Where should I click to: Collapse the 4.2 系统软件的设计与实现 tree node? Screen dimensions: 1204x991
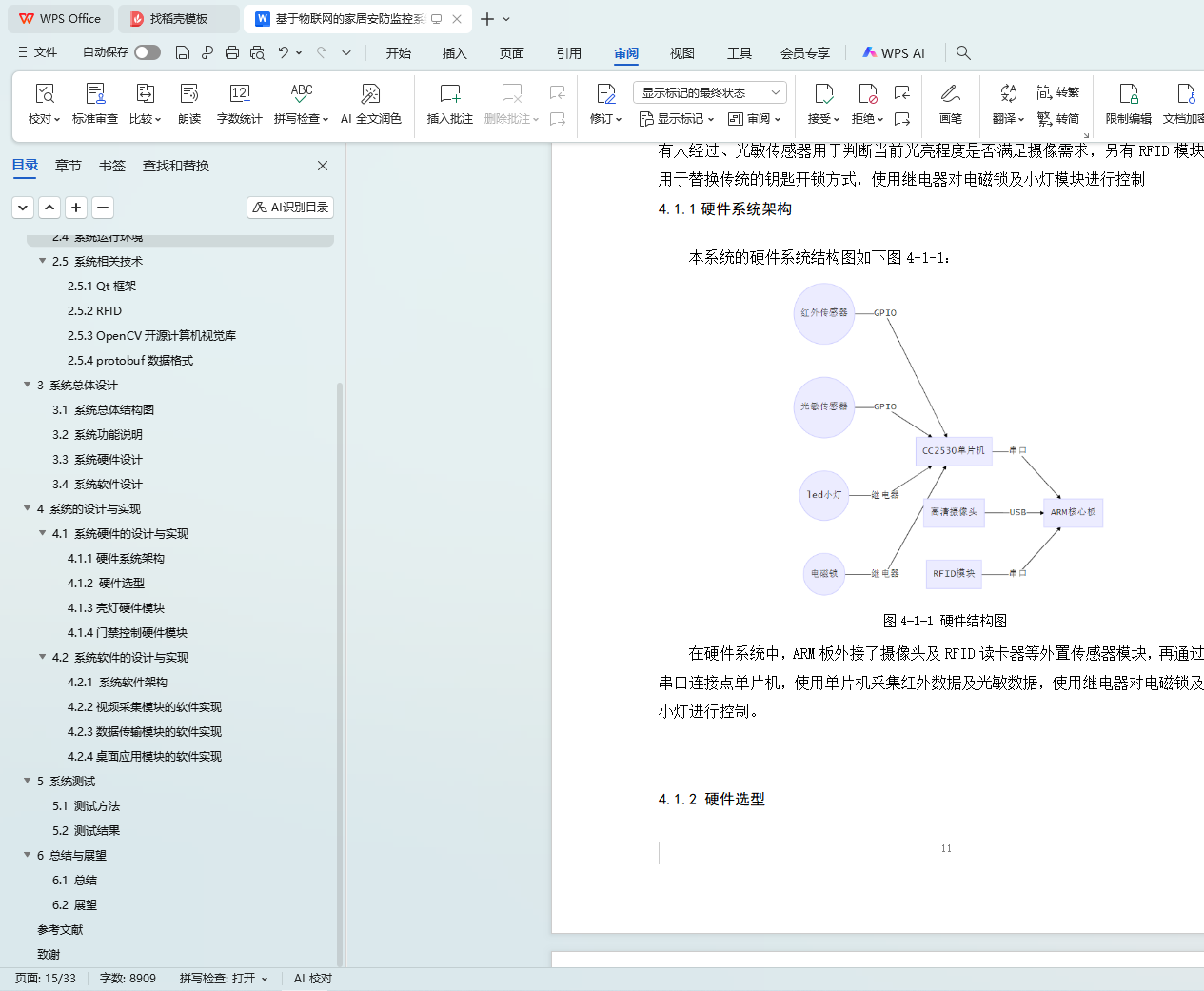click(x=43, y=657)
